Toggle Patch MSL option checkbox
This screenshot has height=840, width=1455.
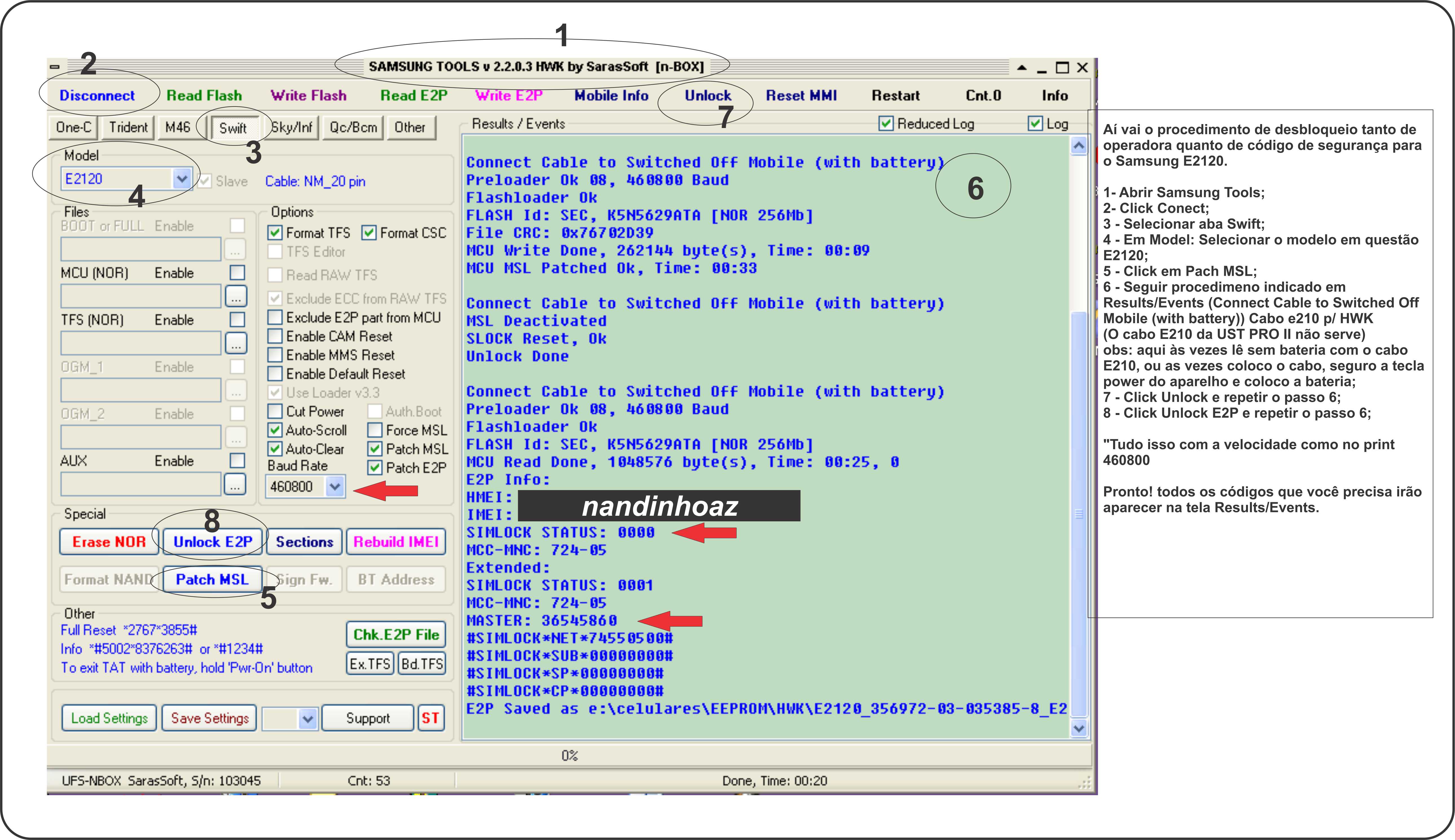375,449
